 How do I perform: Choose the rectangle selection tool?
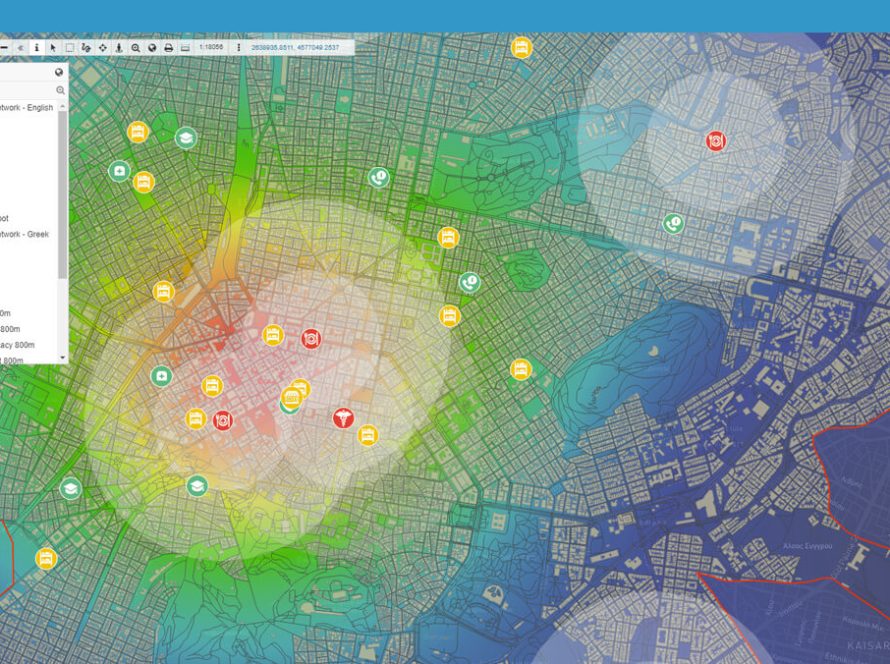[70, 48]
